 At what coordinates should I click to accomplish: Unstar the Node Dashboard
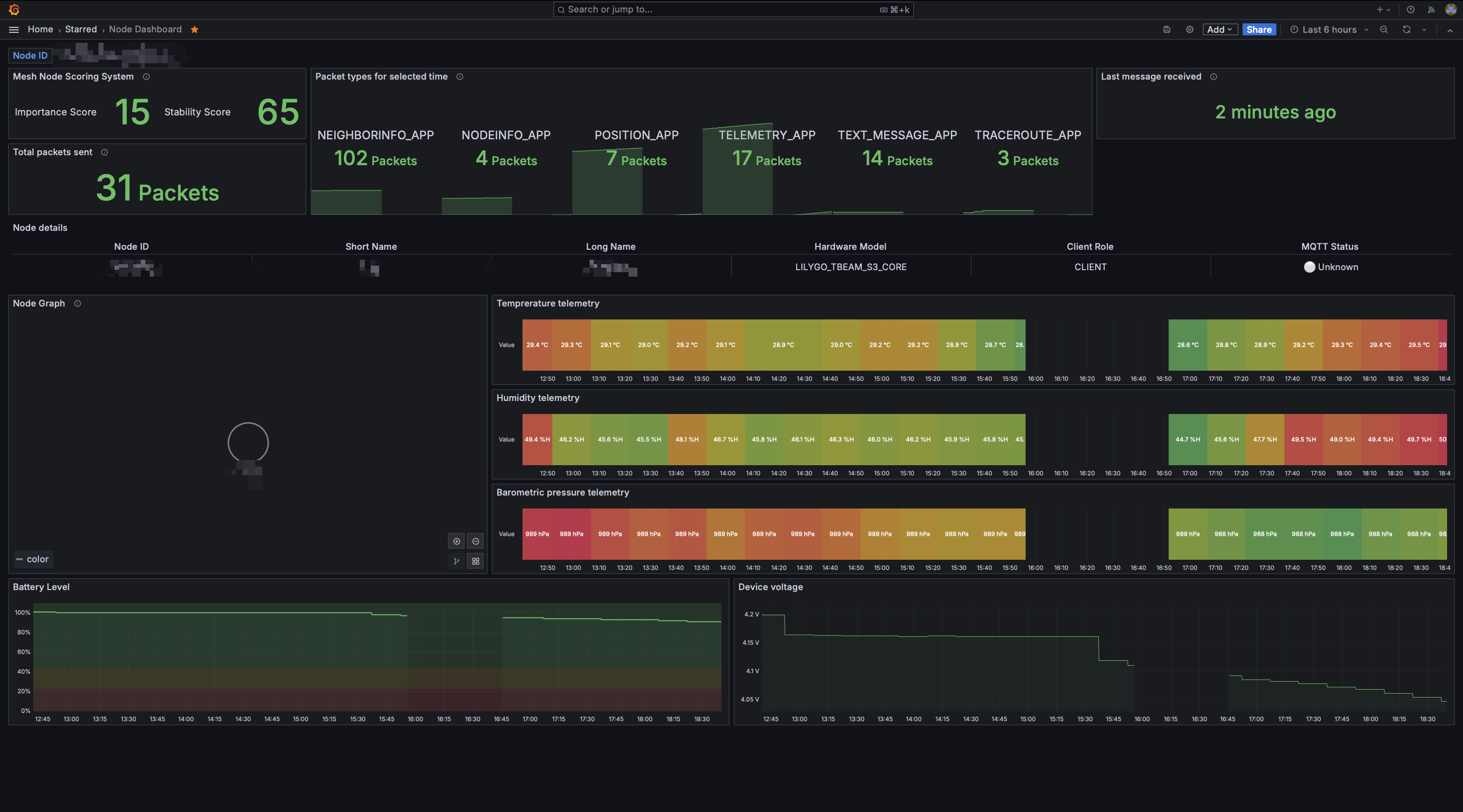pos(195,29)
